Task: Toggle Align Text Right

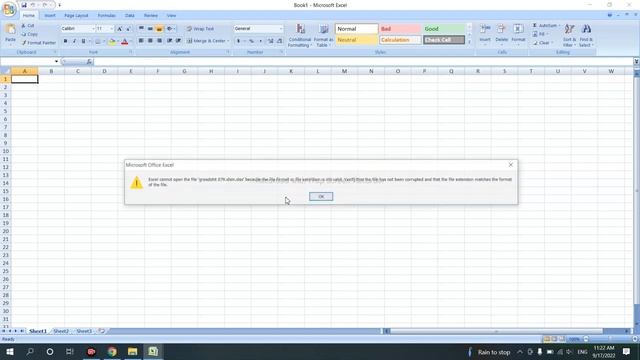Action: [159, 41]
